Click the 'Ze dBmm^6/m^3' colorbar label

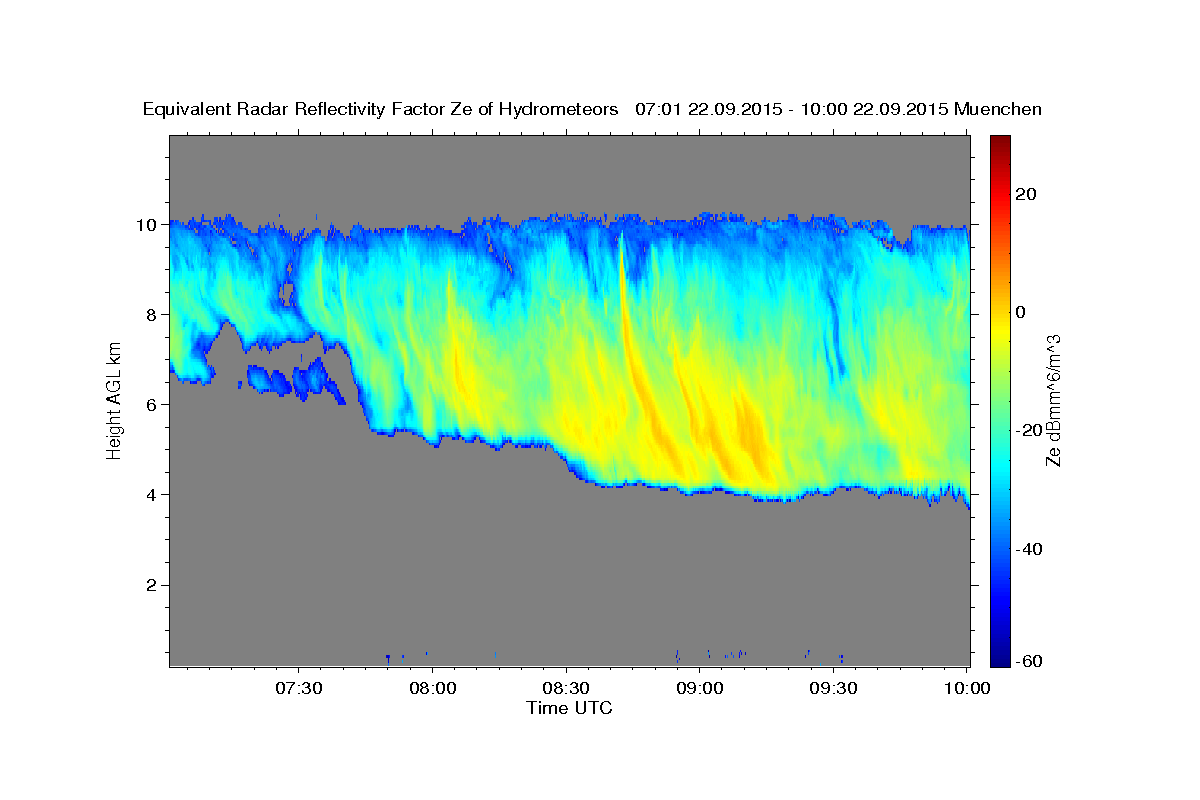(1053, 400)
